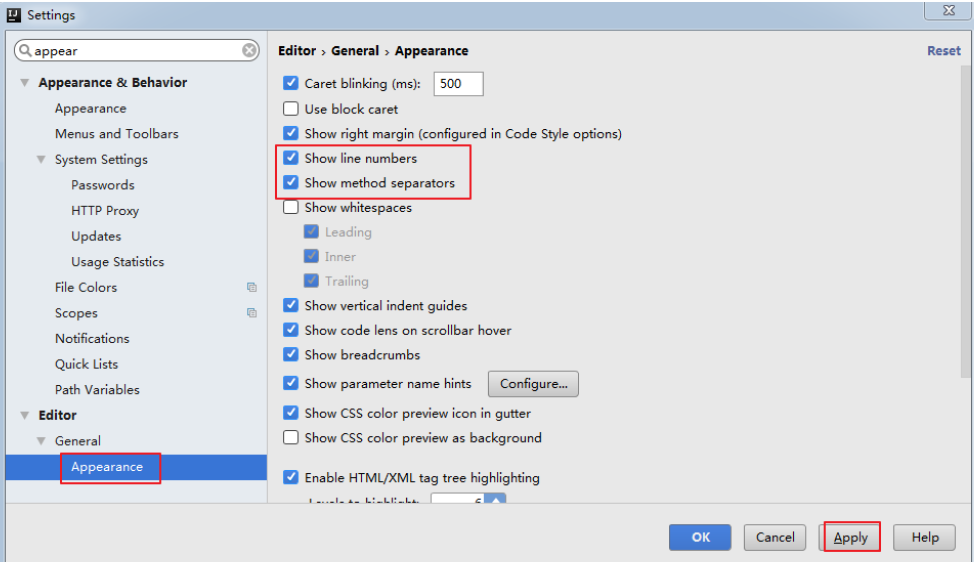974x562 pixels.
Task: Toggle Show line numbers checkbox
Action: [x=291, y=158]
